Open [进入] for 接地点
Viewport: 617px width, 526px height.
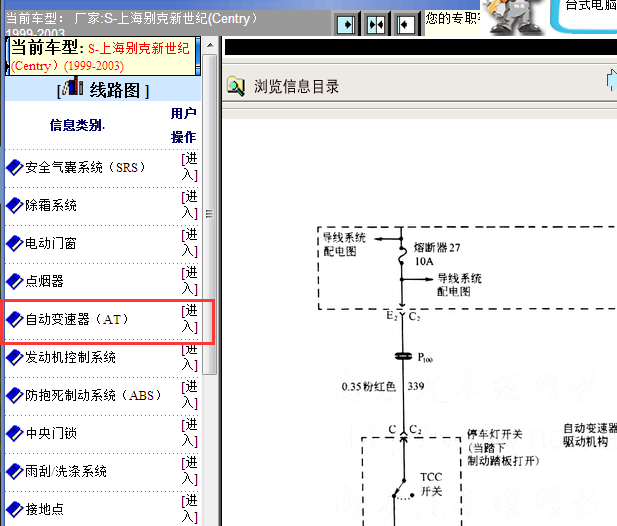click(x=189, y=508)
